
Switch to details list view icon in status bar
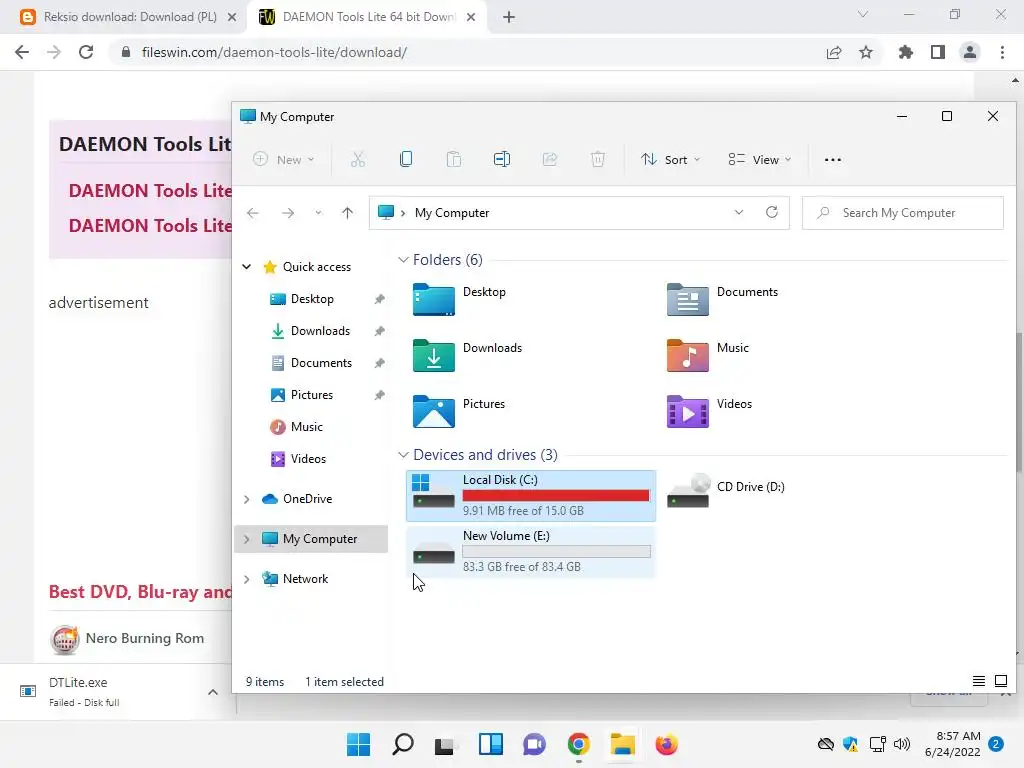(x=978, y=681)
